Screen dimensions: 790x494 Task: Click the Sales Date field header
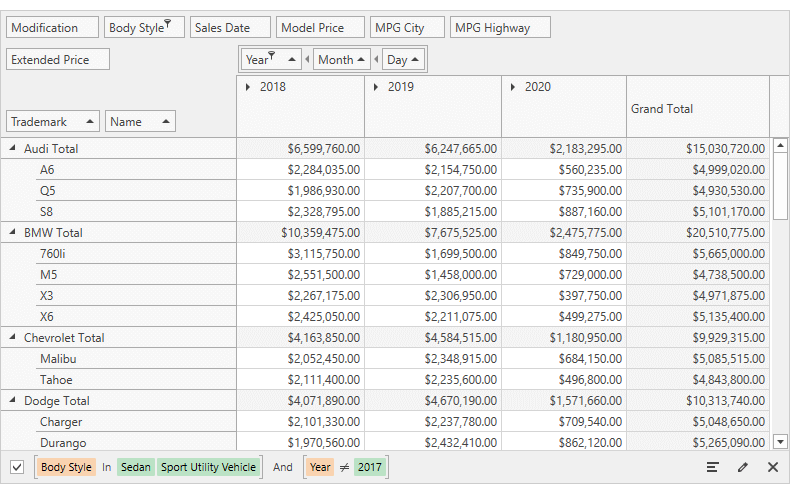pos(230,28)
